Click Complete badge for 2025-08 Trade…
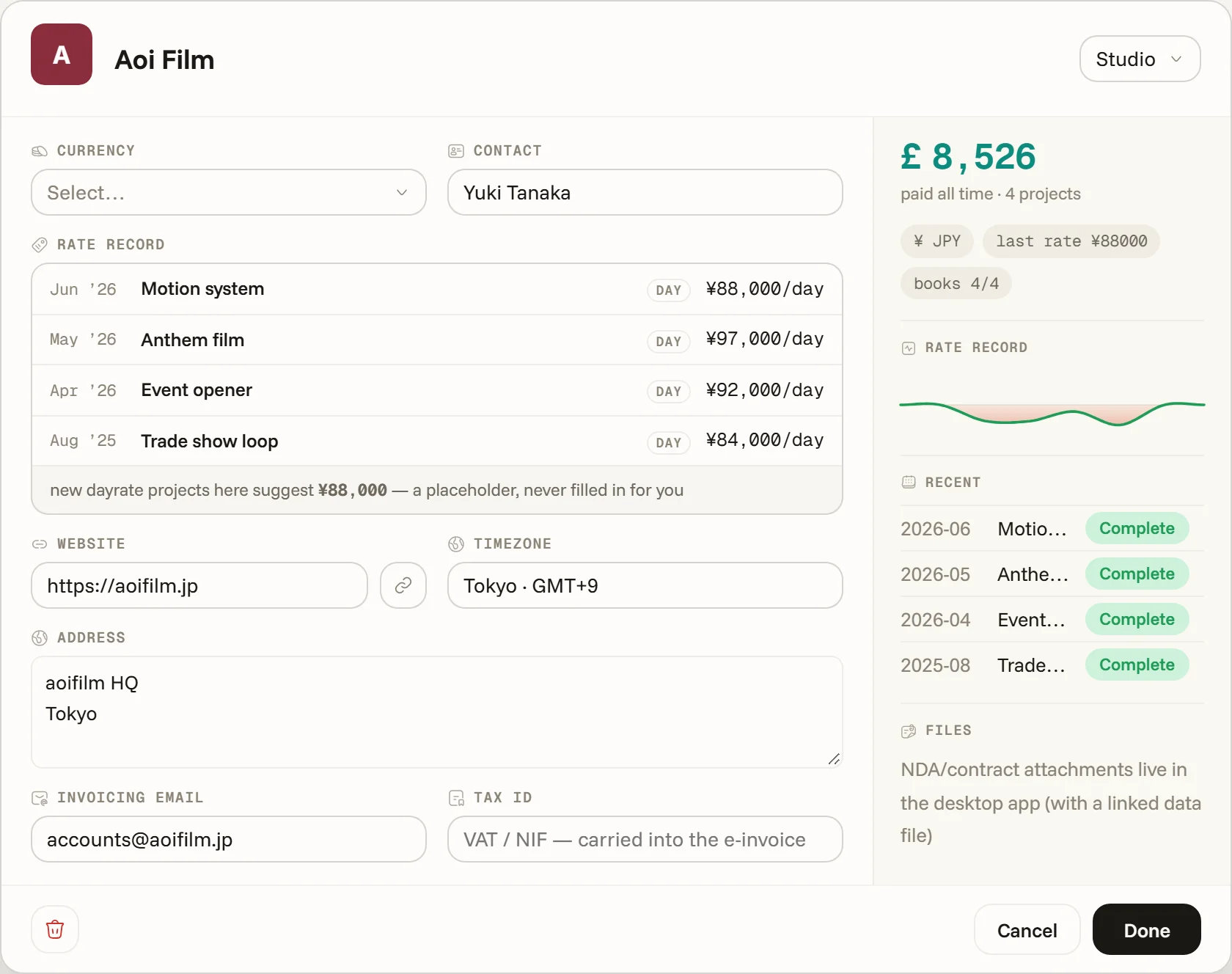Viewport: 1232px width, 974px height. (1137, 664)
